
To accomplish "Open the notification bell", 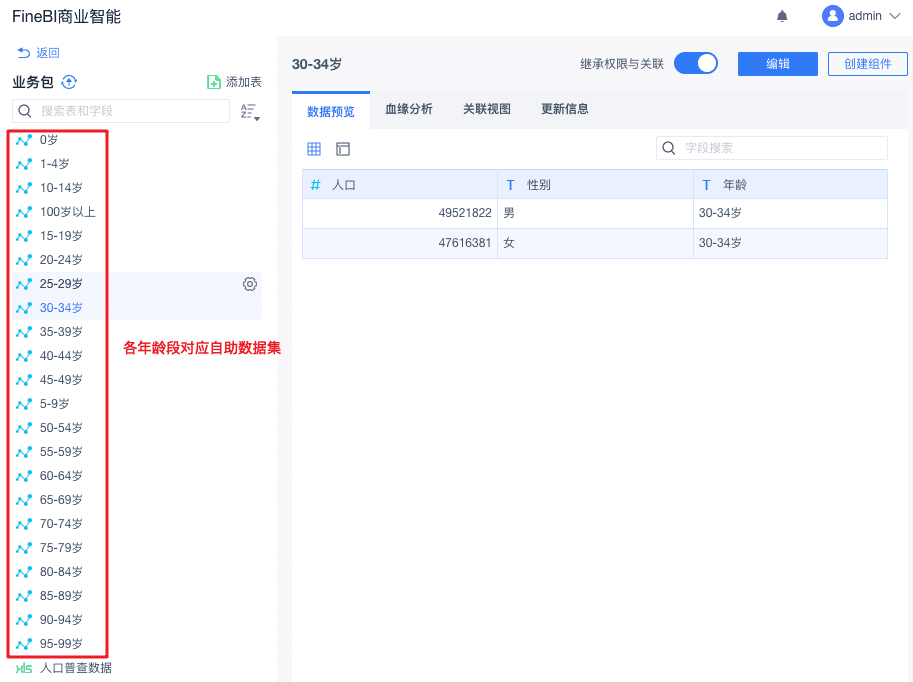I will click(x=782, y=16).
